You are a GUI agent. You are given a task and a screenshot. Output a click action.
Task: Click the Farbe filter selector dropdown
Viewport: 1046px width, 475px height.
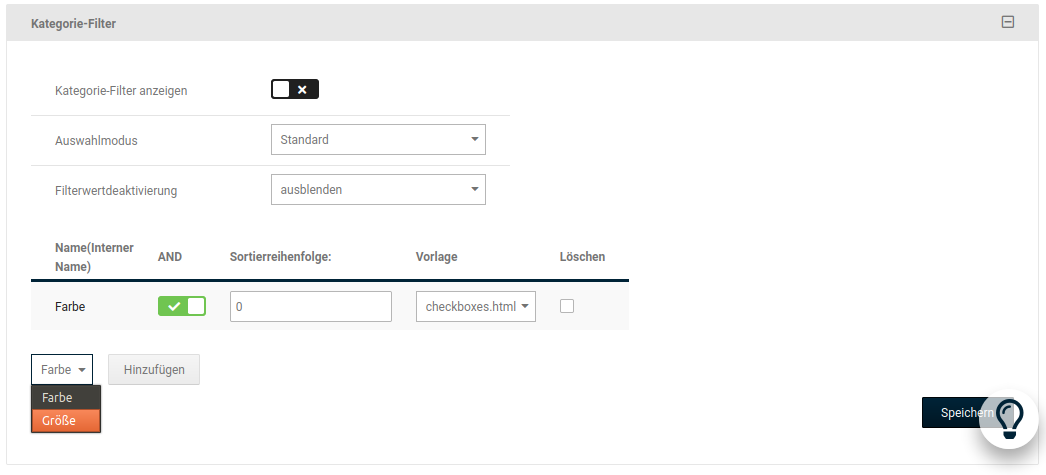click(x=62, y=370)
